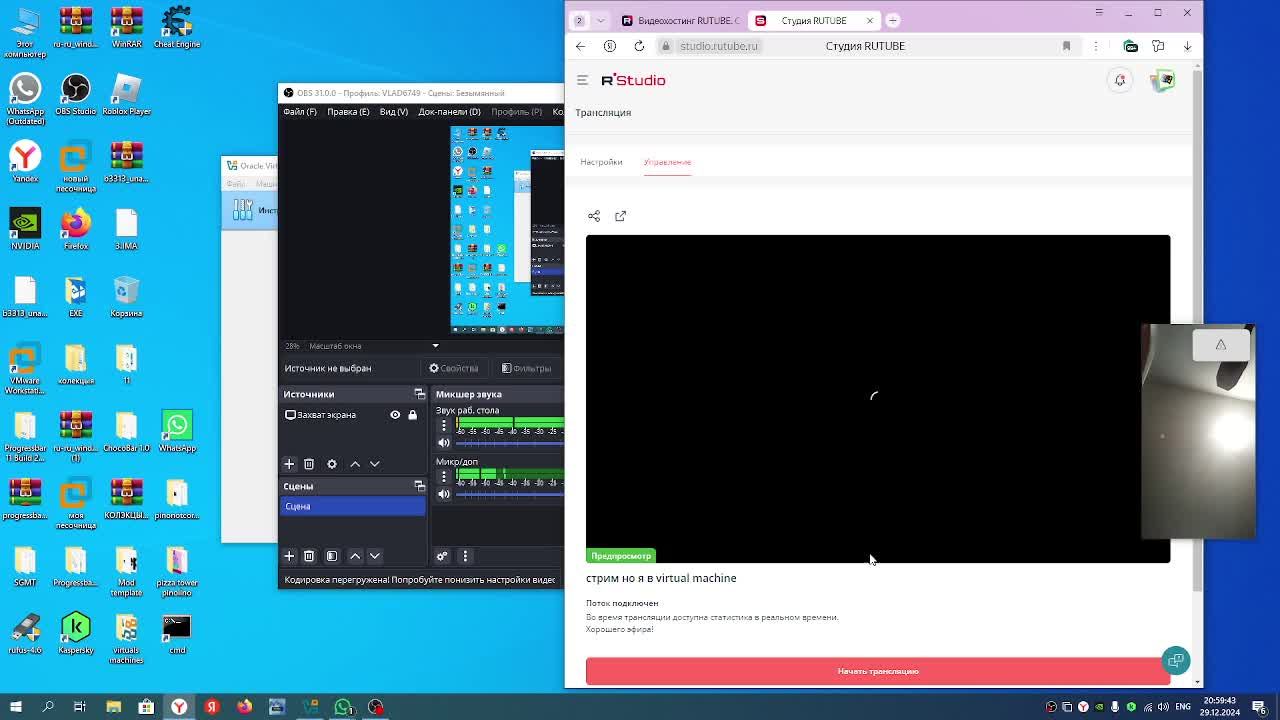Delete selected source with Sources trash icon

click(309, 464)
